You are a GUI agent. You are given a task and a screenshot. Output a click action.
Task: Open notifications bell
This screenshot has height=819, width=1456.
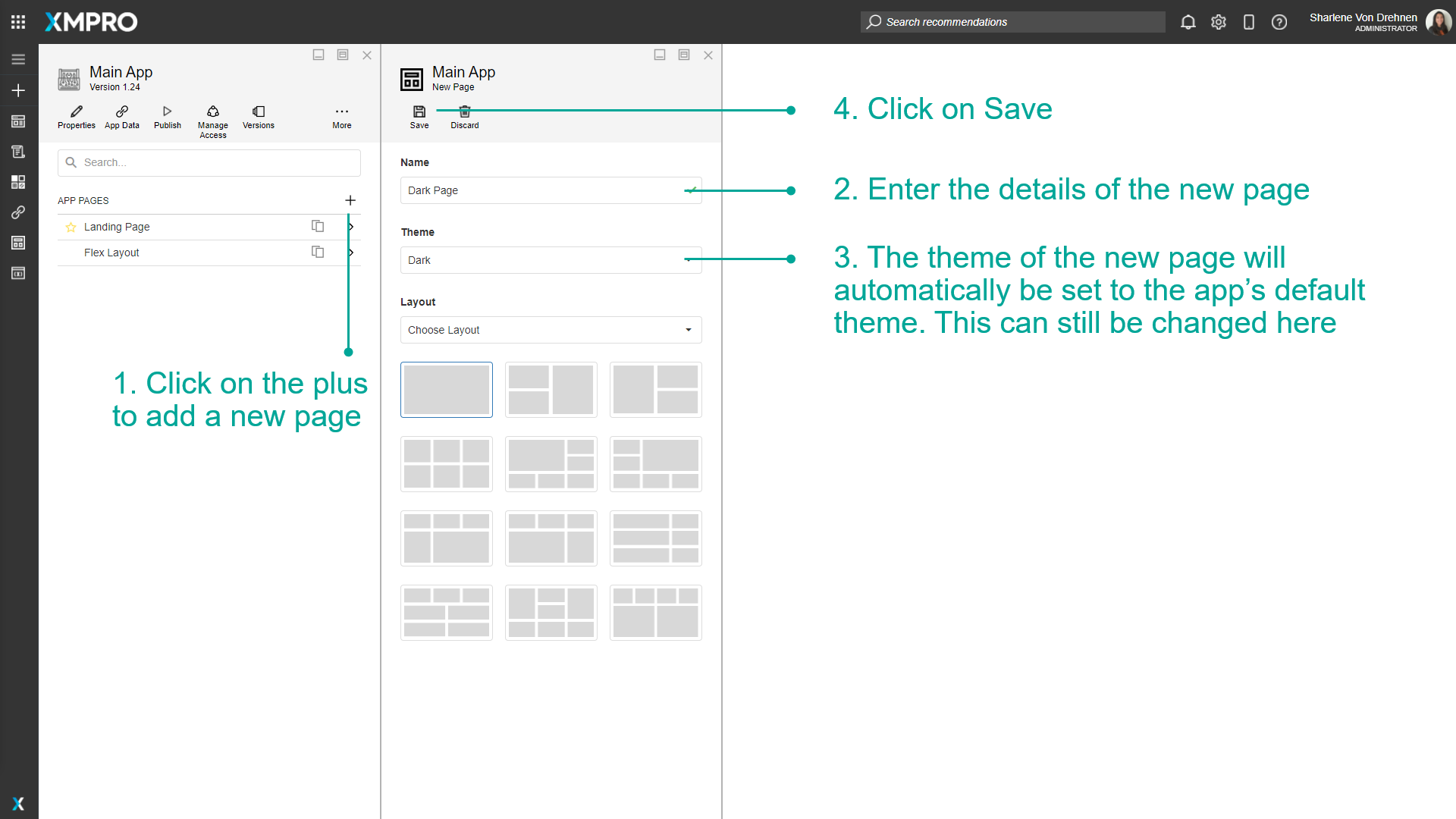click(x=1188, y=22)
